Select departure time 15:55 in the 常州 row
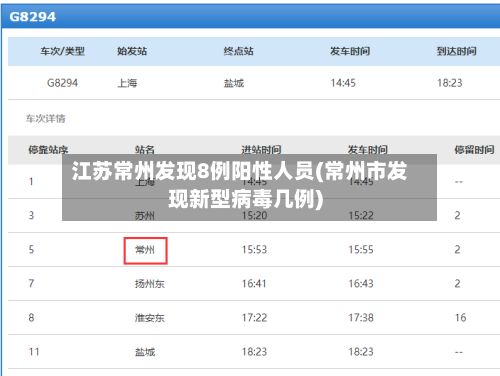 pyautogui.click(x=361, y=250)
